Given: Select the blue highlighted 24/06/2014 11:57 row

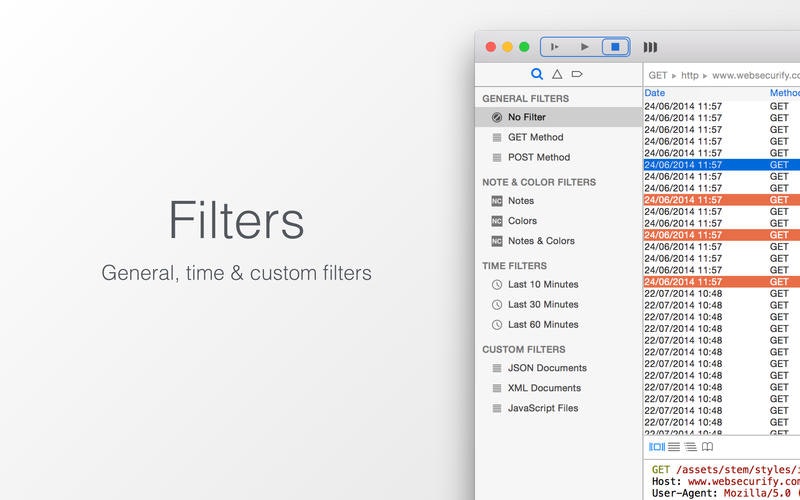Looking at the screenshot, I should [721, 165].
